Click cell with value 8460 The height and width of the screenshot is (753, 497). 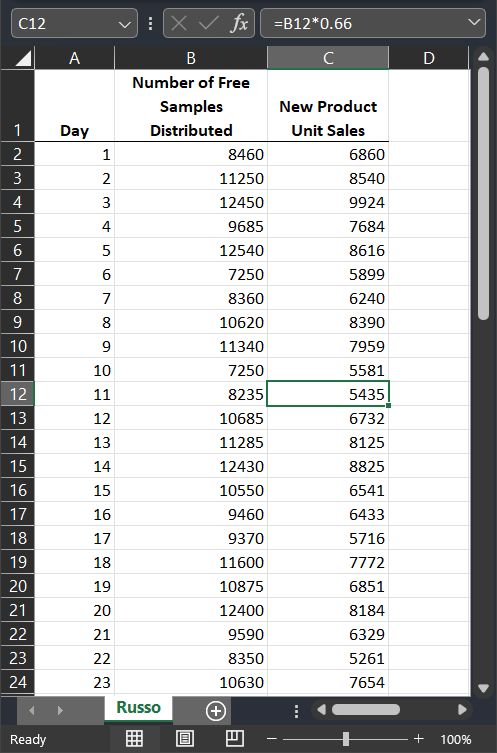tap(191, 154)
